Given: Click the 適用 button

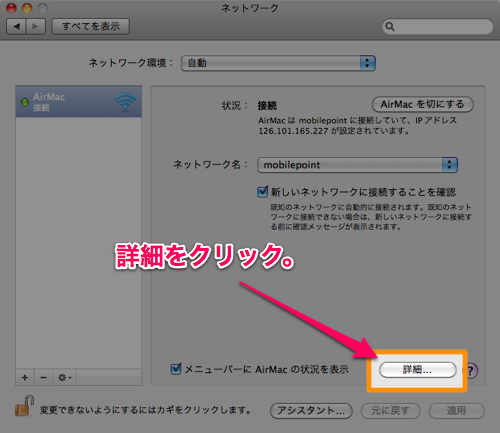Looking at the screenshot, I should point(456,410).
